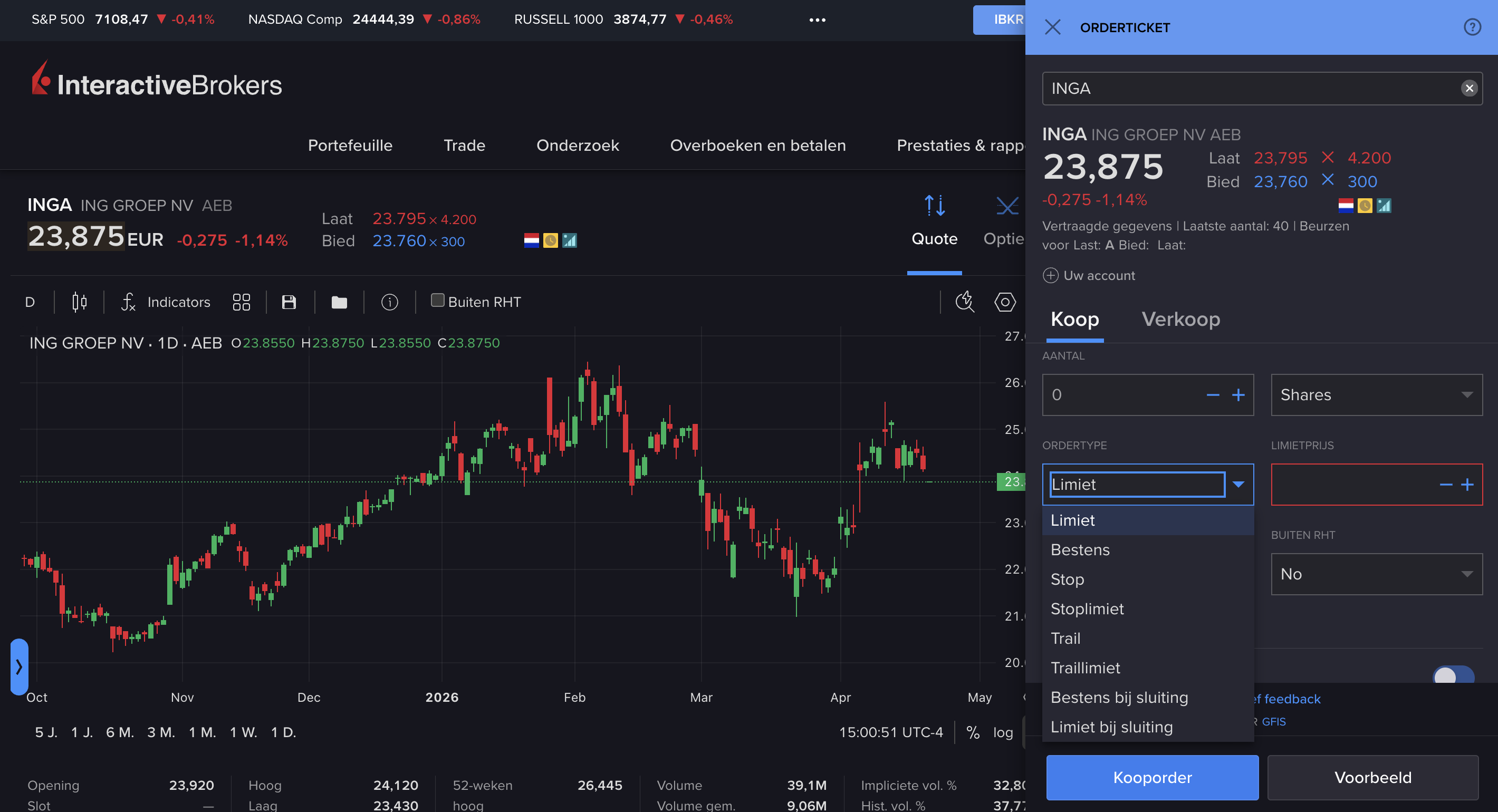Screen dimensions: 1498x812
Task: Decrease limit price with minus stepper
Action: [x=1446, y=485]
